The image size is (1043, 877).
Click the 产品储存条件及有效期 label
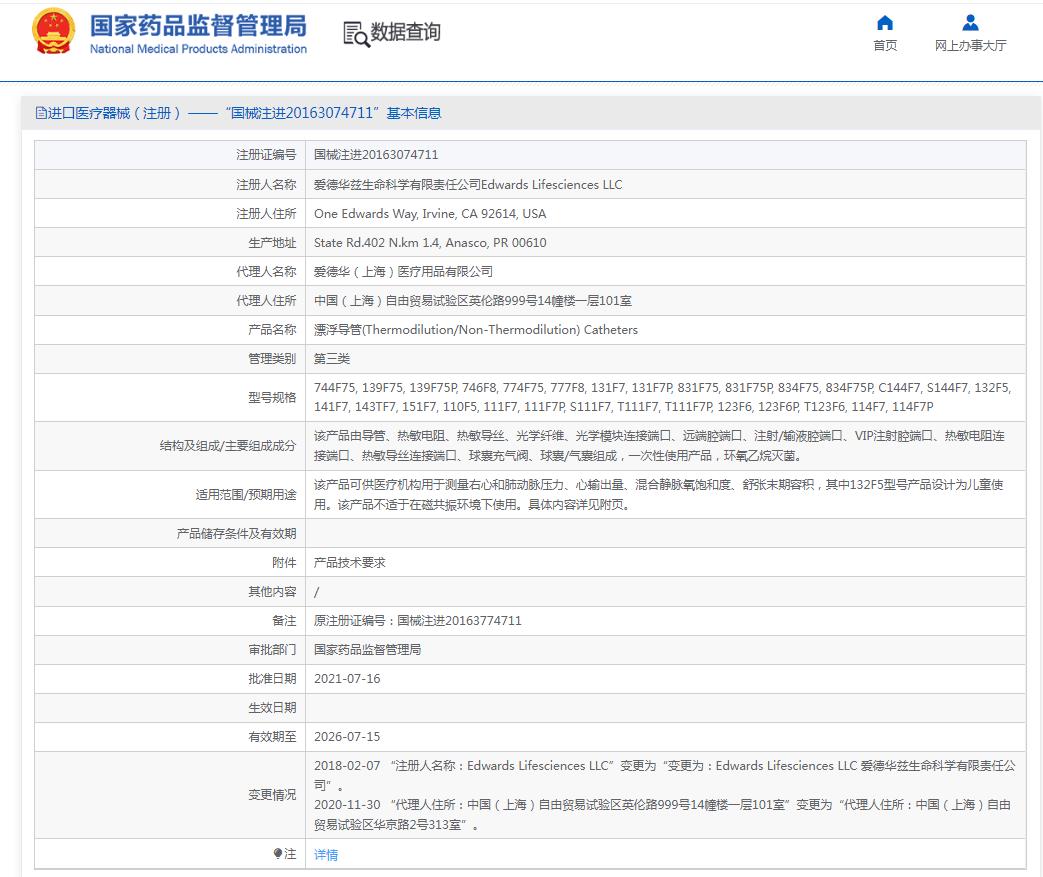tap(236, 534)
